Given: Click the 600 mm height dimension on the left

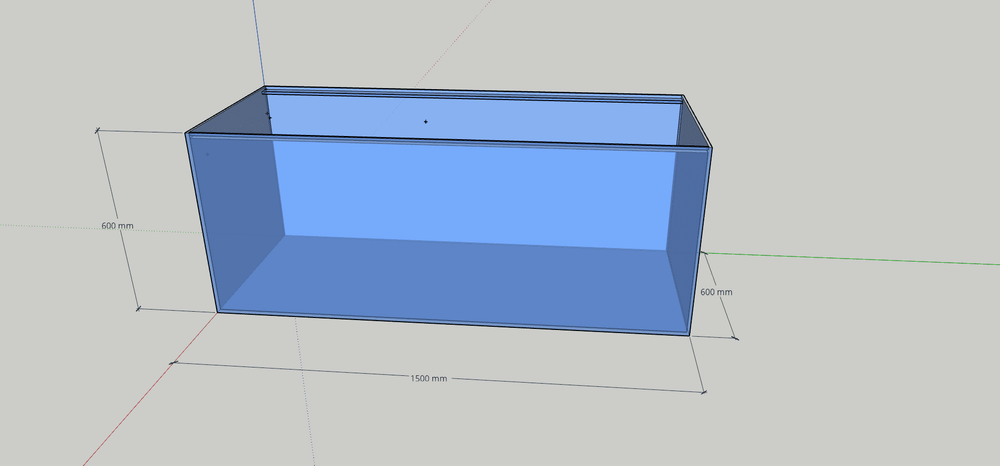Looking at the screenshot, I should point(117,225).
